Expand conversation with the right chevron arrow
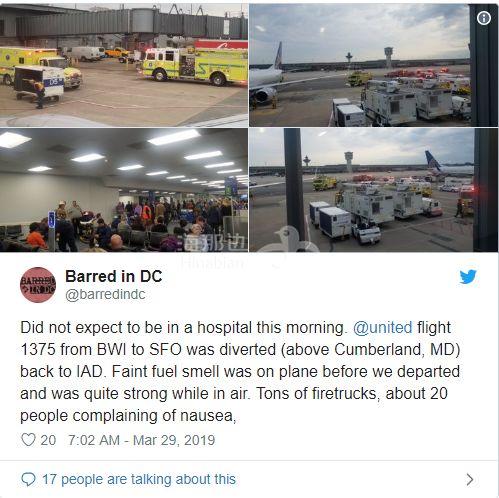The image size is (499, 498). (x=470, y=479)
